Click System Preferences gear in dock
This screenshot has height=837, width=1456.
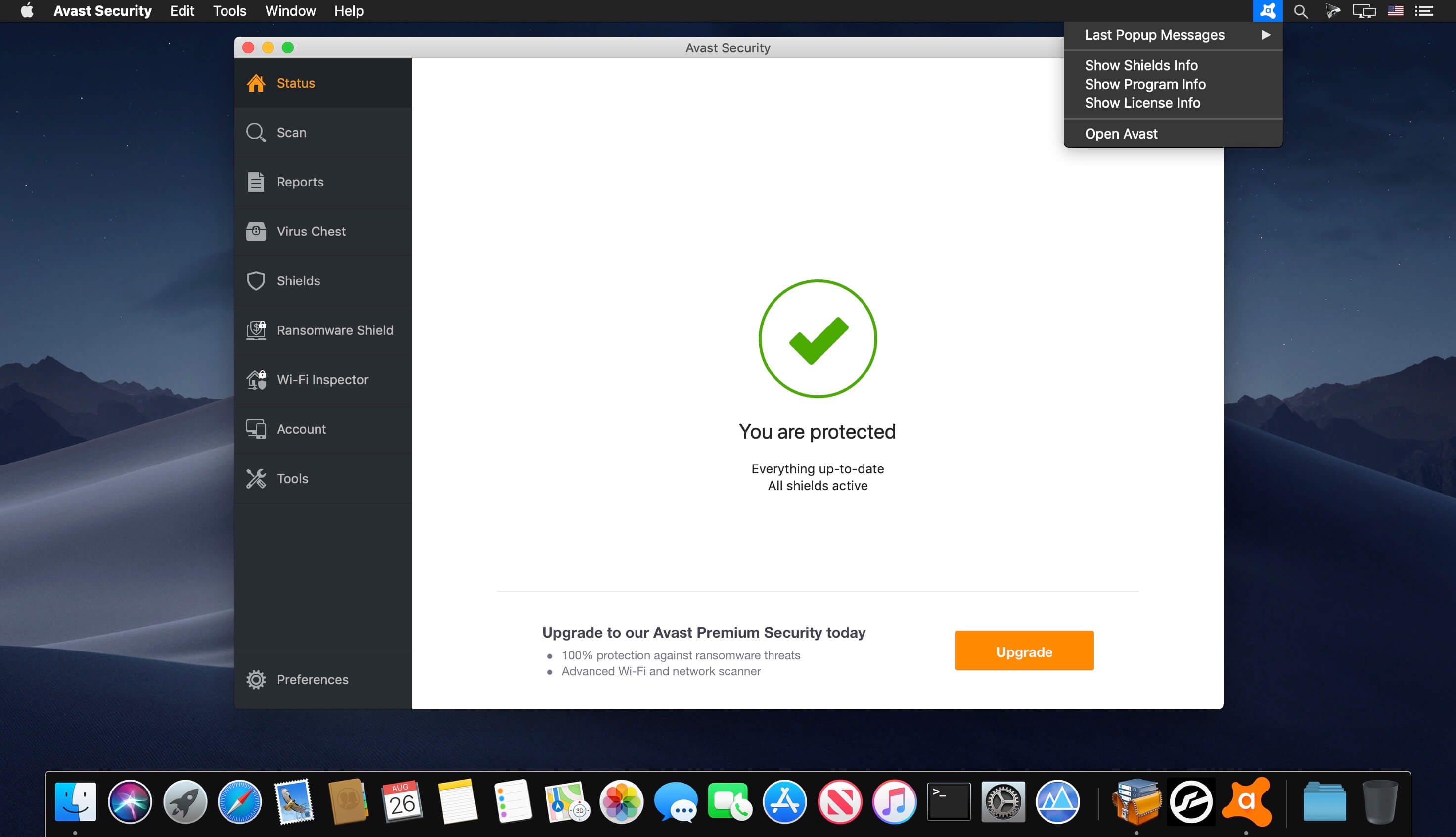coord(1003,800)
